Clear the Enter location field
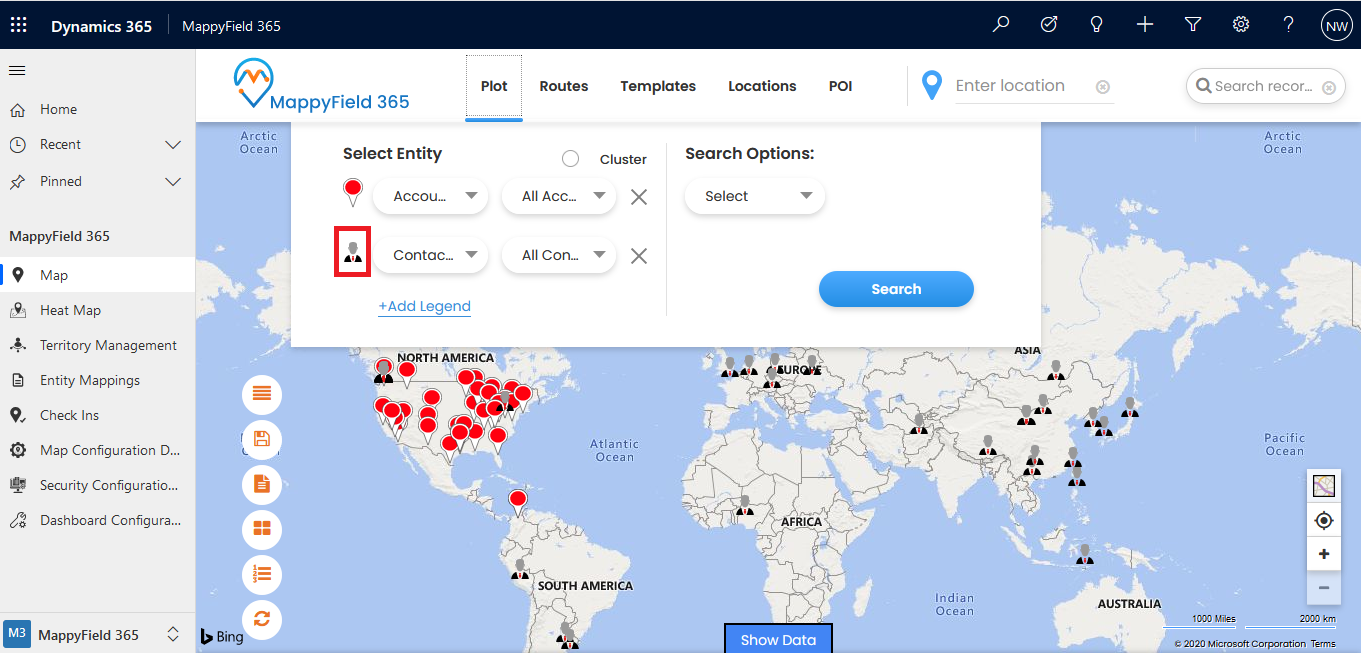 point(1103,87)
